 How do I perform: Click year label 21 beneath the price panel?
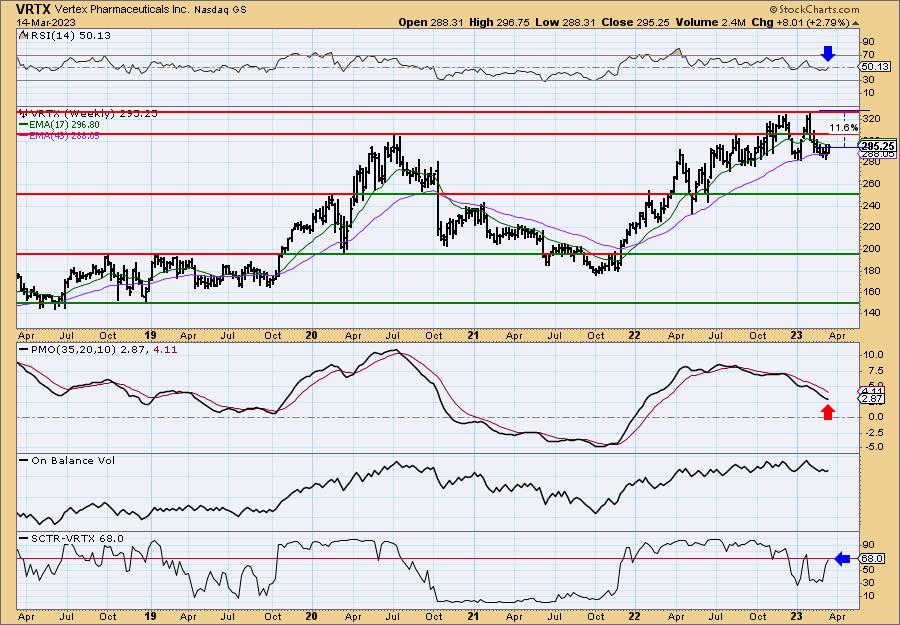474,335
